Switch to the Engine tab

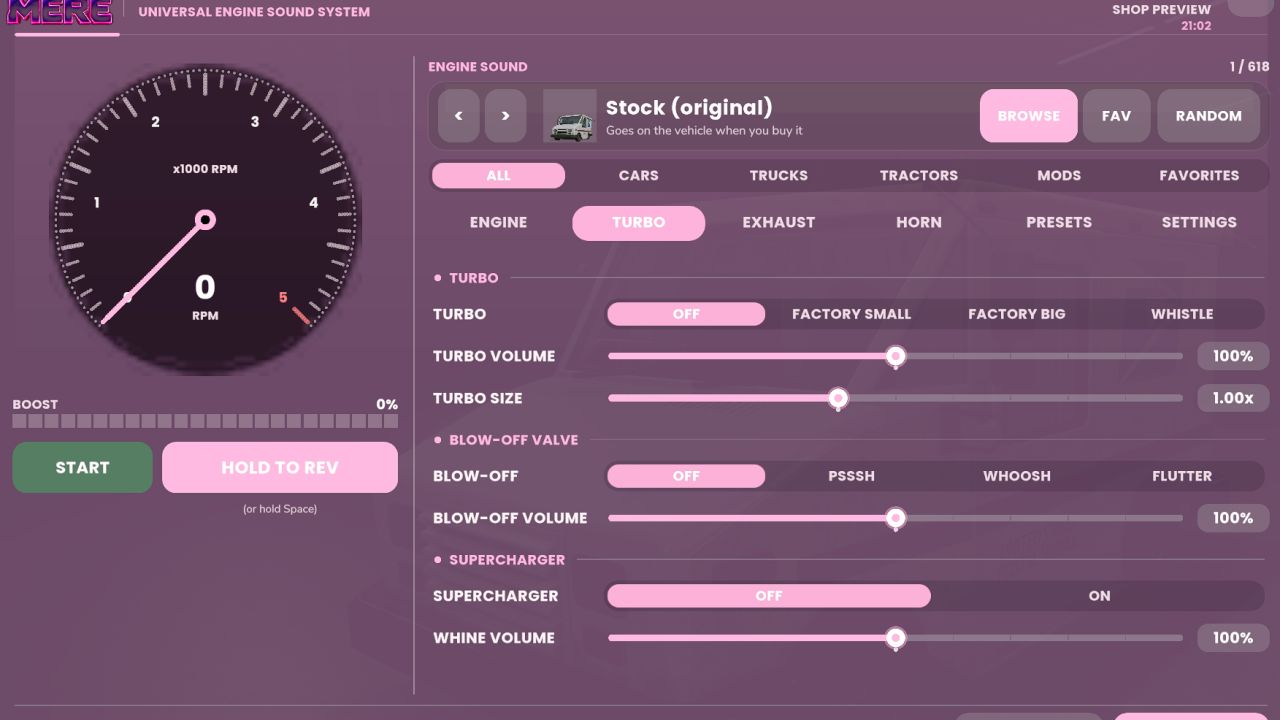tap(498, 223)
